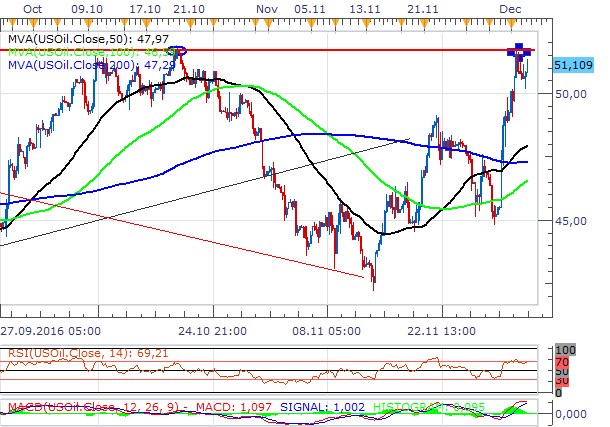610x427 pixels.
Task: Click the RSI 70 overbought level label
Action: (x=560, y=360)
